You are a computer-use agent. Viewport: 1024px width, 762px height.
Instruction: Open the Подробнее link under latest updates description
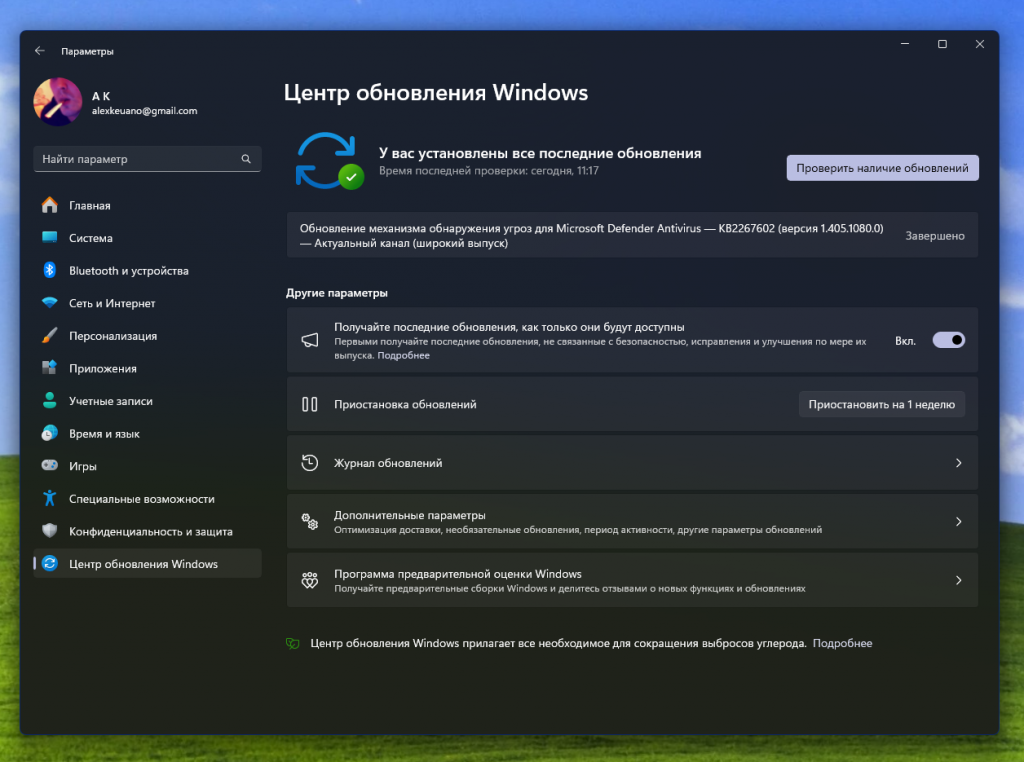404,355
